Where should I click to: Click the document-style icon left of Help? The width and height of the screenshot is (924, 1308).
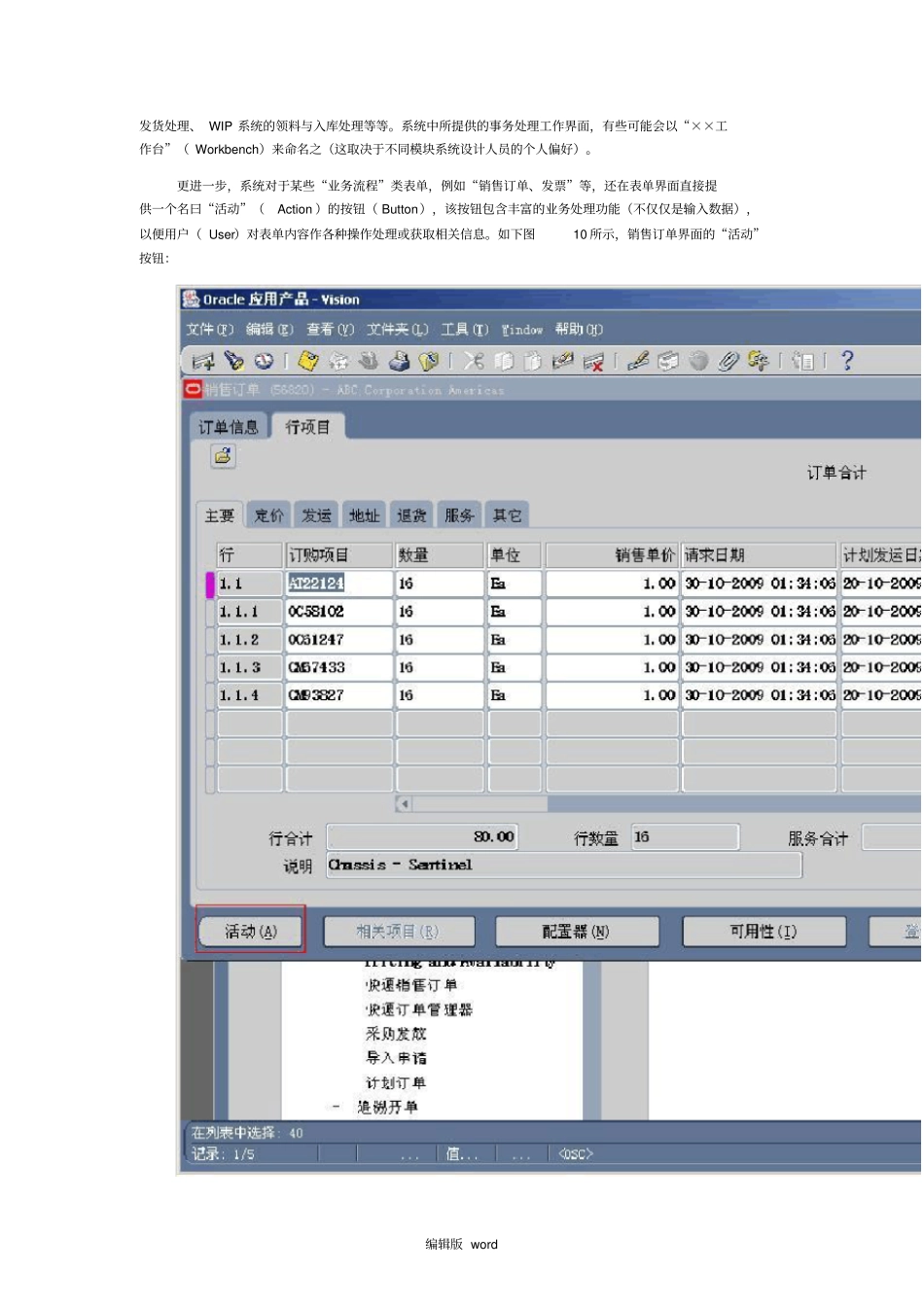803,361
